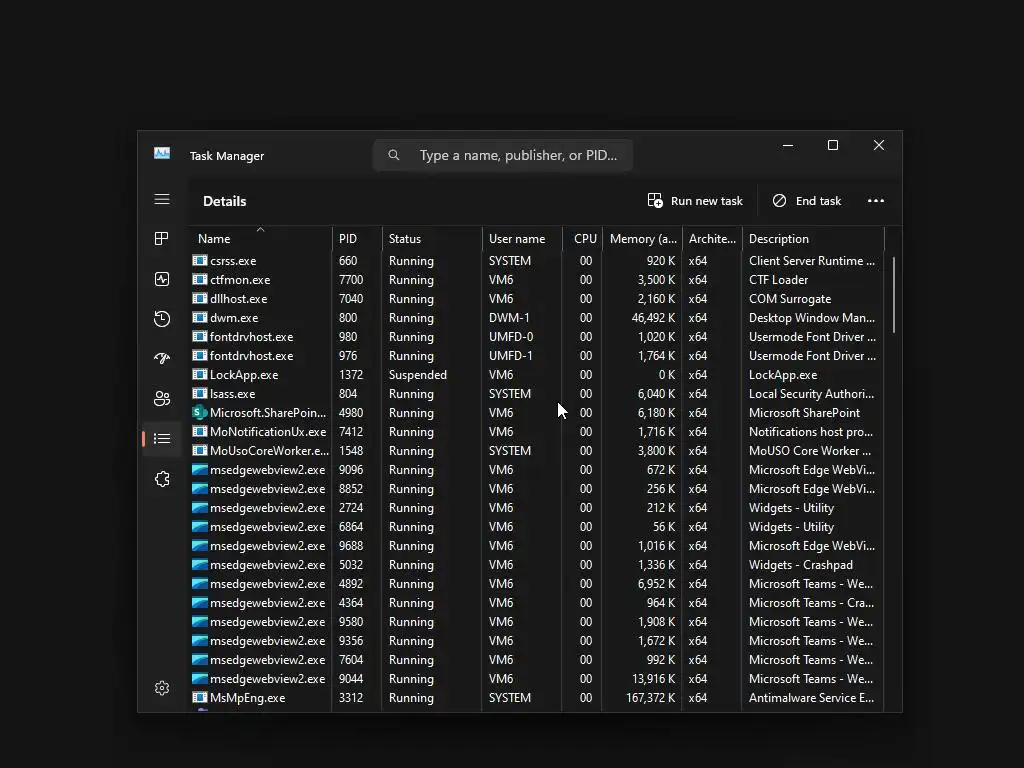Select the MoUsoCoreWorker.exe process name
Image resolution: width=1024 pixels, height=768 pixels.
coord(269,451)
